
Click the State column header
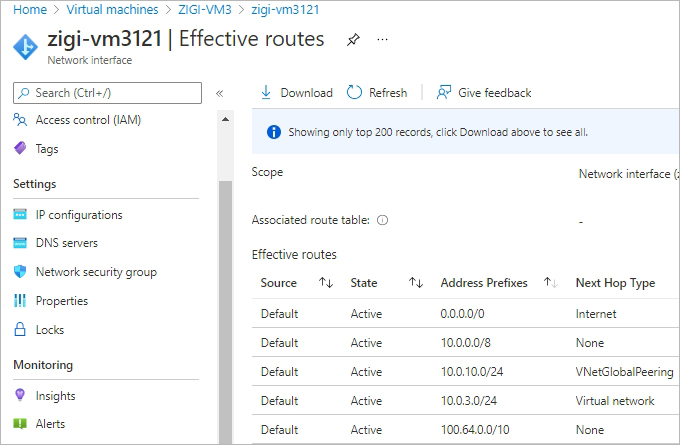pos(364,283)
